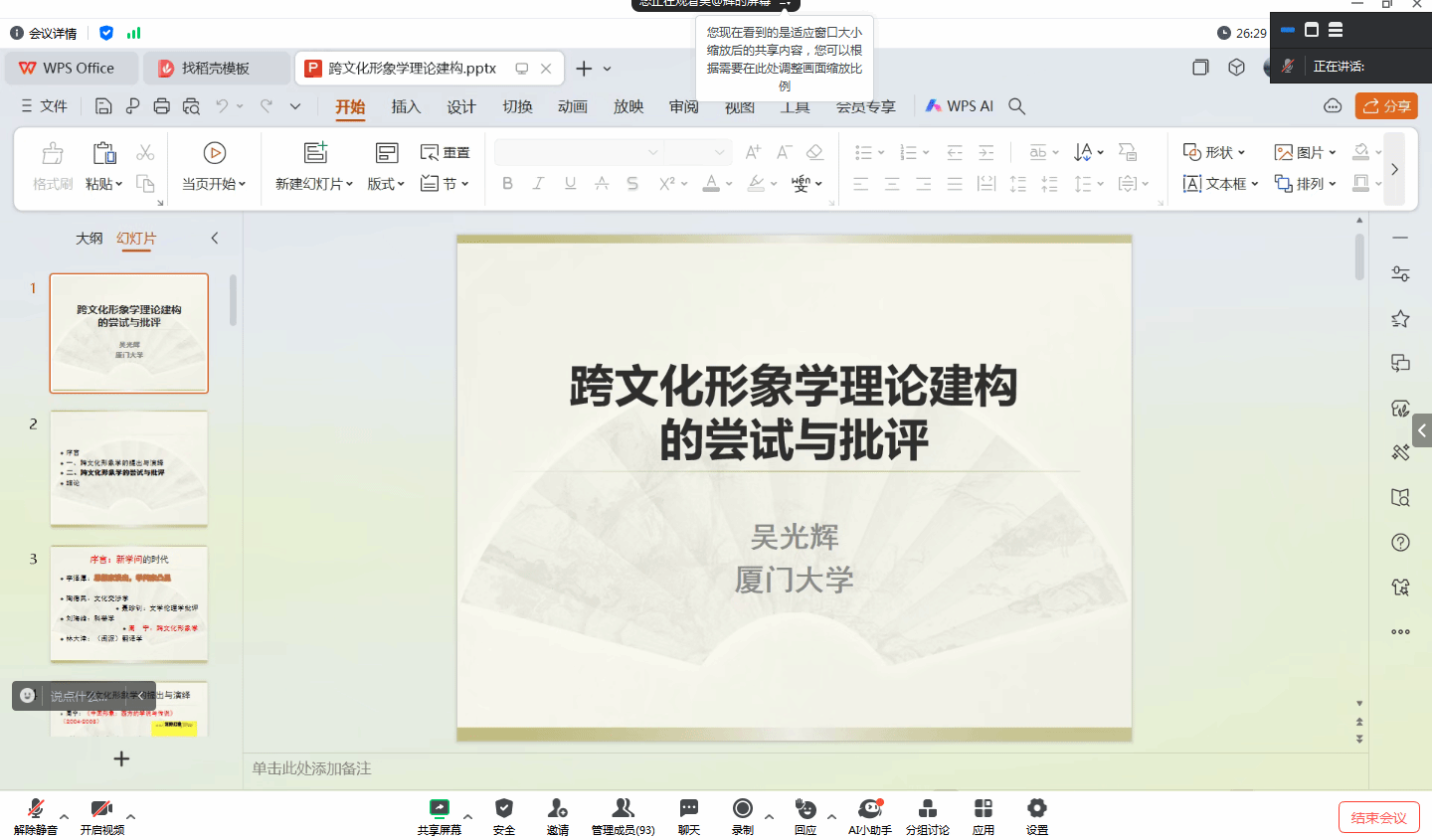Image resolution: width=1432 pixels, height=840 pixels.
Task: Open the AI Assistant (AI小助手) icon
Action: (869, 808)
